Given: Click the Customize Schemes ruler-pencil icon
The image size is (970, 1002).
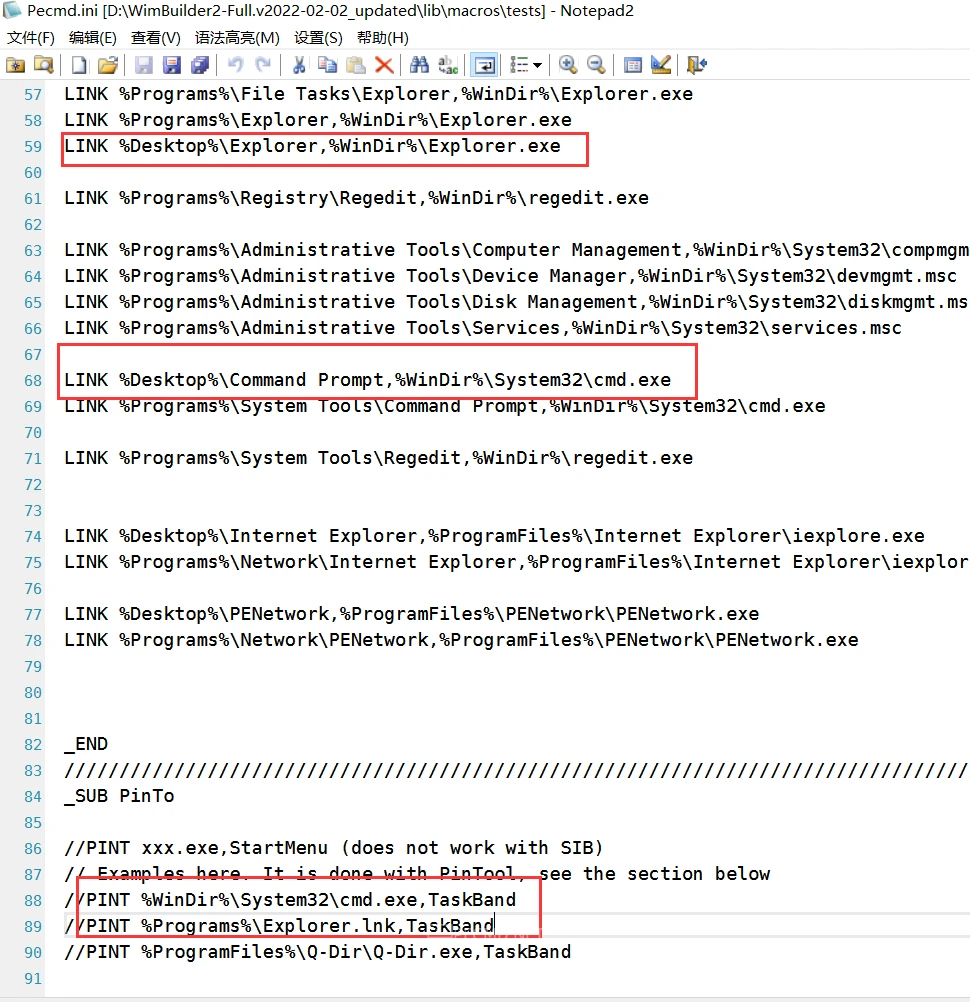Looking at the screenshot, I should click(660, 65).
